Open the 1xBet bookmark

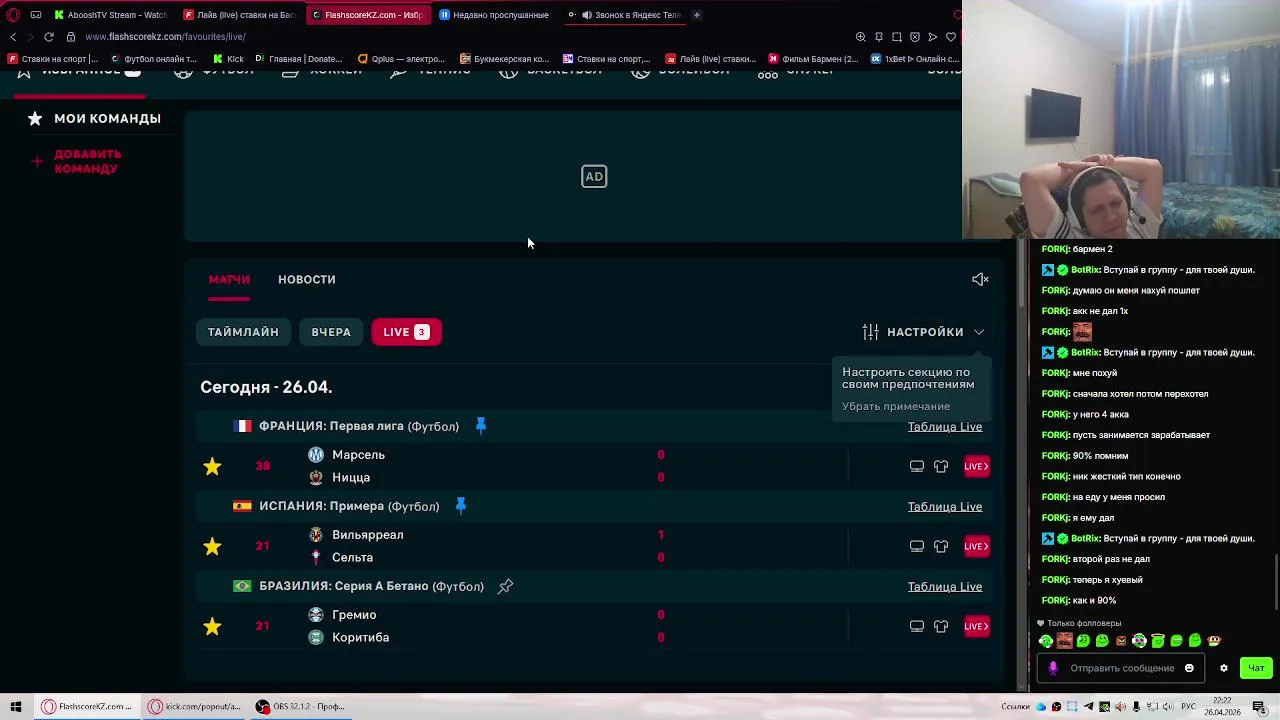915,59
